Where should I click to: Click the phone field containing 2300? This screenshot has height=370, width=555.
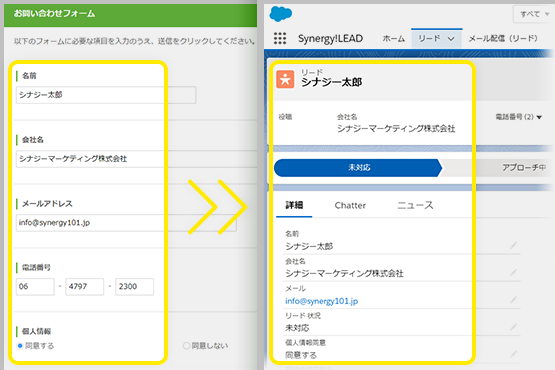click(x=135, y=286)
